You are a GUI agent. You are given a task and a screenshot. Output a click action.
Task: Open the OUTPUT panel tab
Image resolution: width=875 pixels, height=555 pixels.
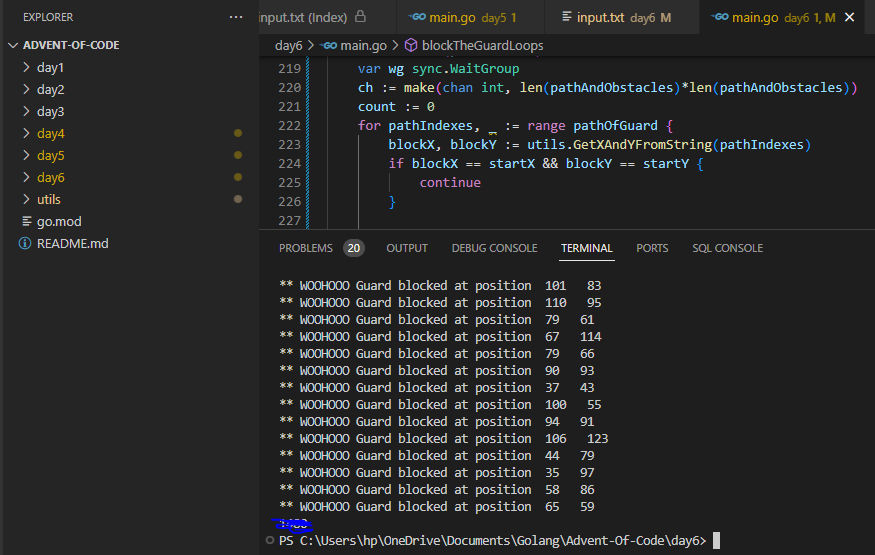click(x=407, y=248)
